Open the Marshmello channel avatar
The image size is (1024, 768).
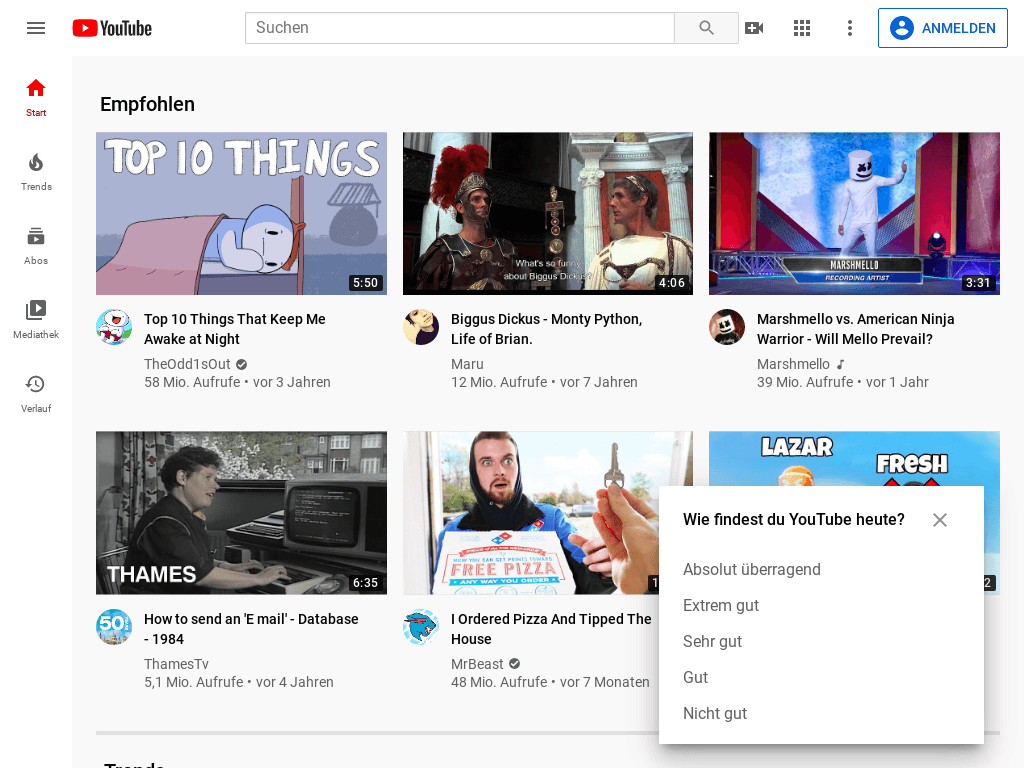(728, 327)
